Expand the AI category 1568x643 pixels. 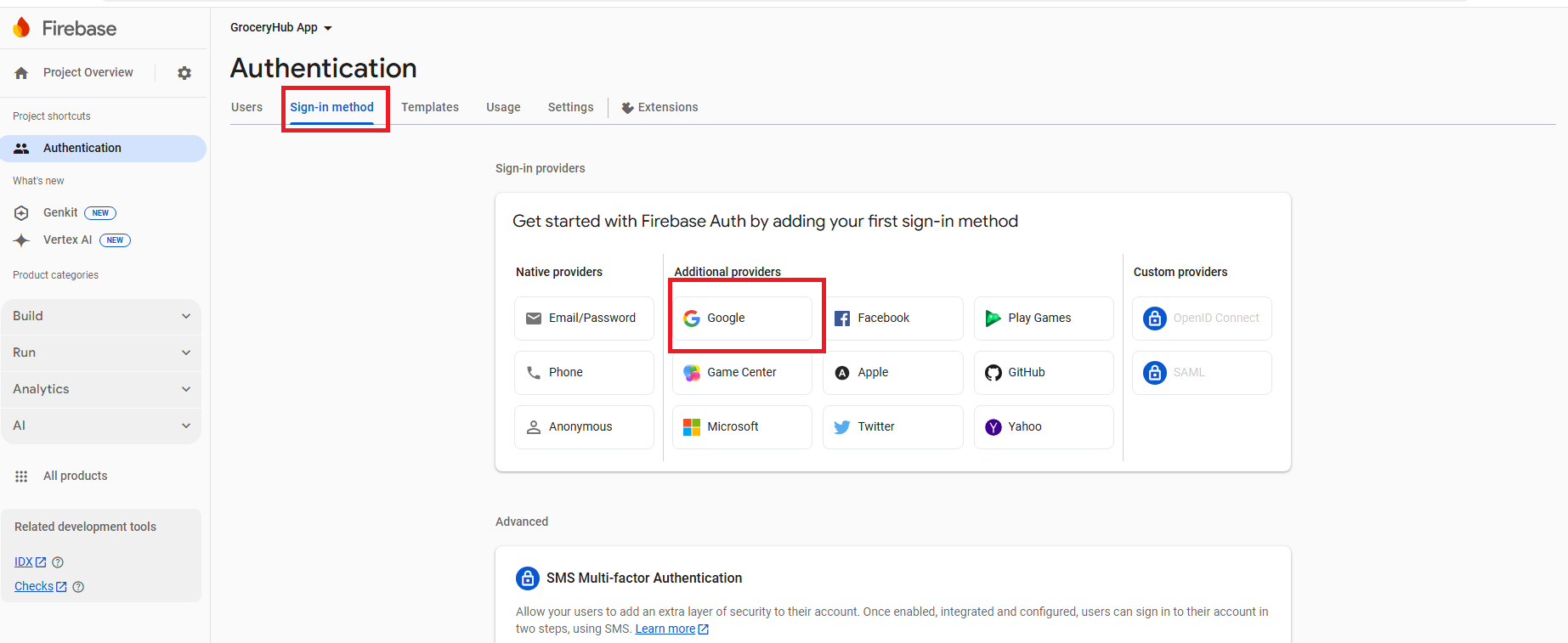(x=101, y=426)
